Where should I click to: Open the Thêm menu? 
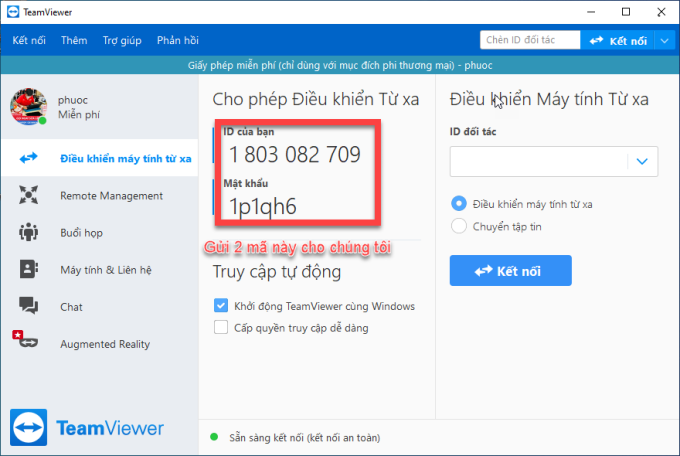tap(74, 40)
